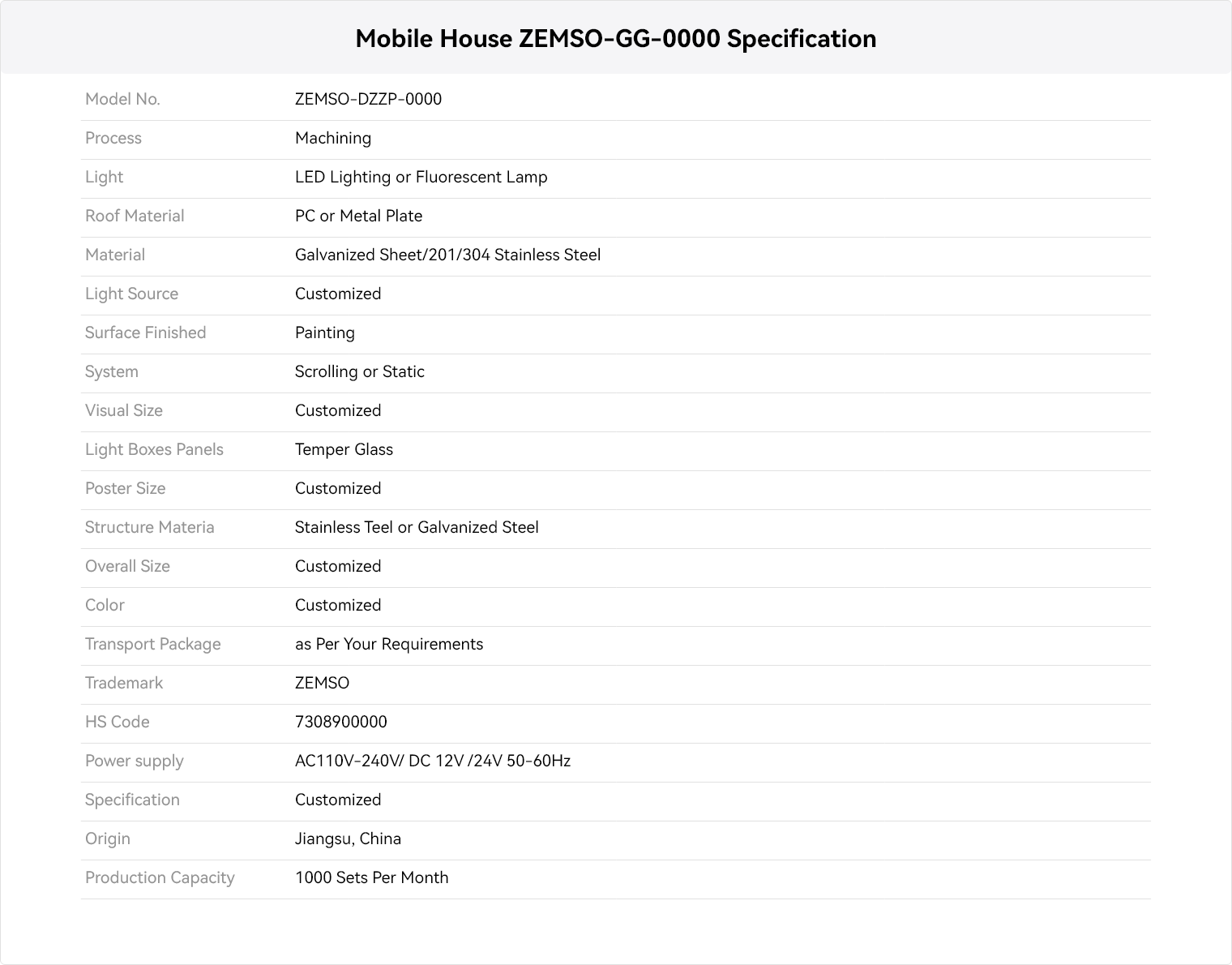
Task: Select the Galvanized Sheet/201/304 Stainless Steel text
Action: coord(447,255)
